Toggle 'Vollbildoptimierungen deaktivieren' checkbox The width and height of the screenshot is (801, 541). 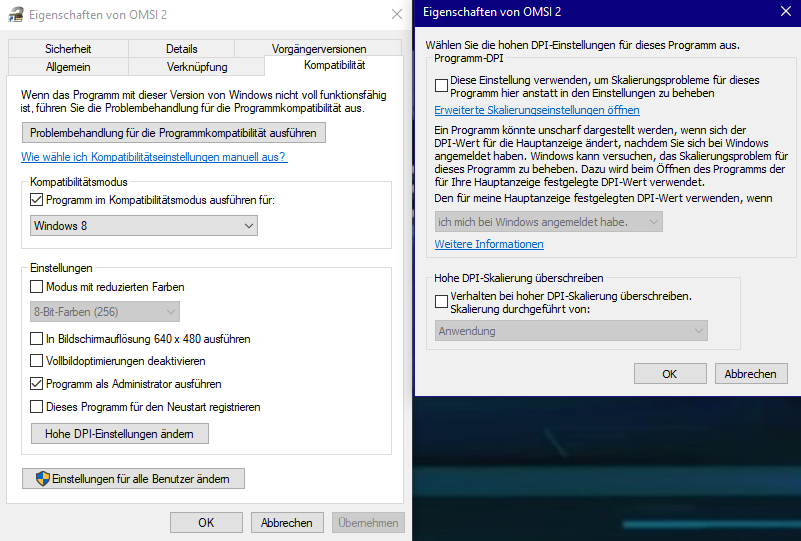[37, 361]
